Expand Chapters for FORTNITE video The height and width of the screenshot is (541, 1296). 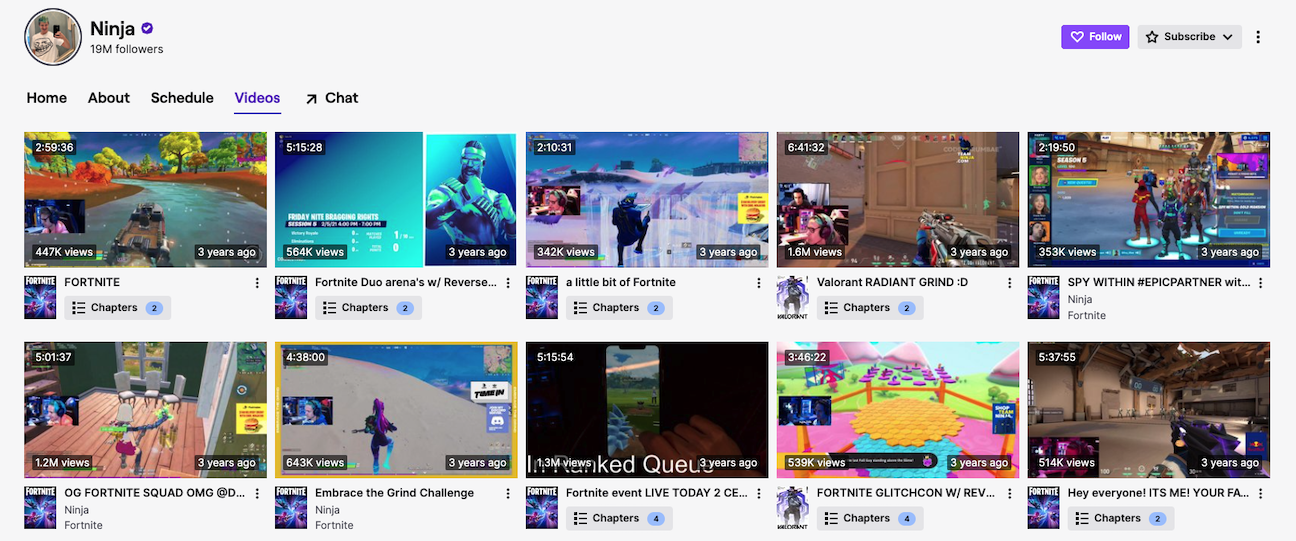tap(118, 308)
